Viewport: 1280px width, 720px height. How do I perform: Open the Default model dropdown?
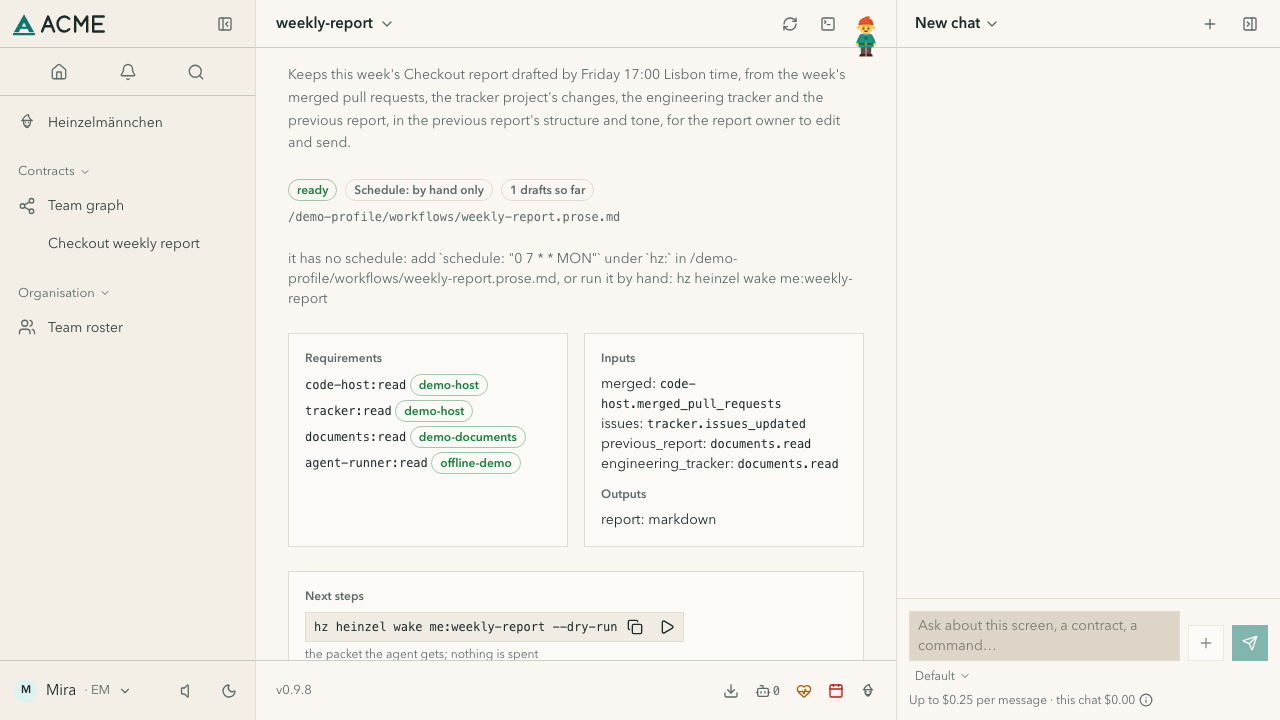click(942, 676)
